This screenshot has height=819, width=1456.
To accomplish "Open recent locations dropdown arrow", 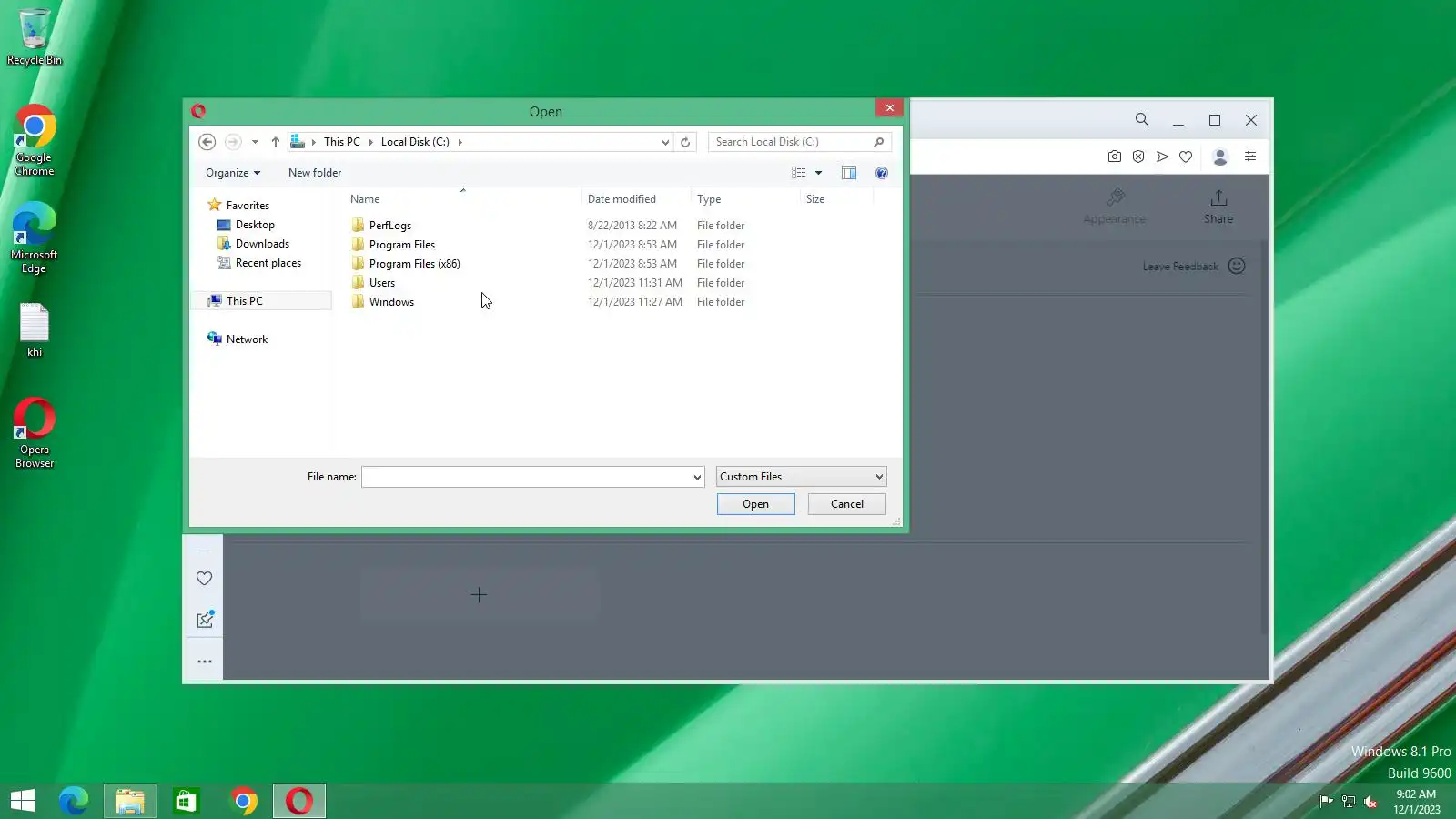I will [x=255, y=142].
